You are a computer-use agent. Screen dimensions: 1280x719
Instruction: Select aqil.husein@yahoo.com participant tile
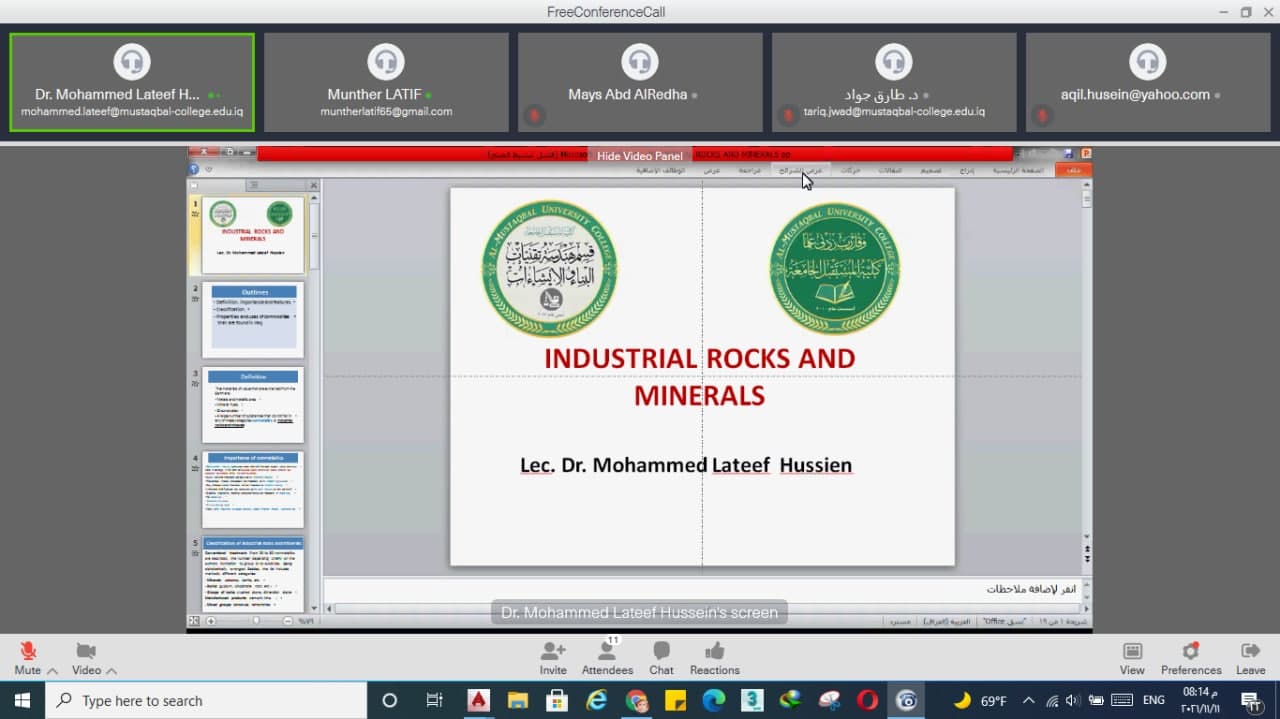point(1148,82)
